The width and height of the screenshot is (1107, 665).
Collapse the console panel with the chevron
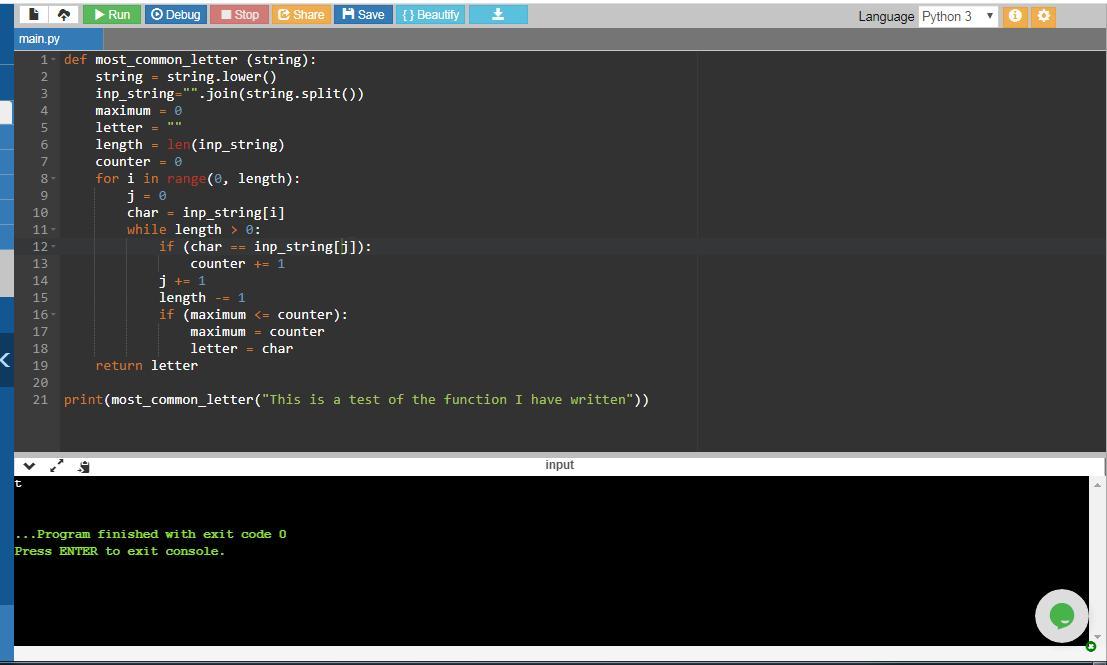(29, 466)
